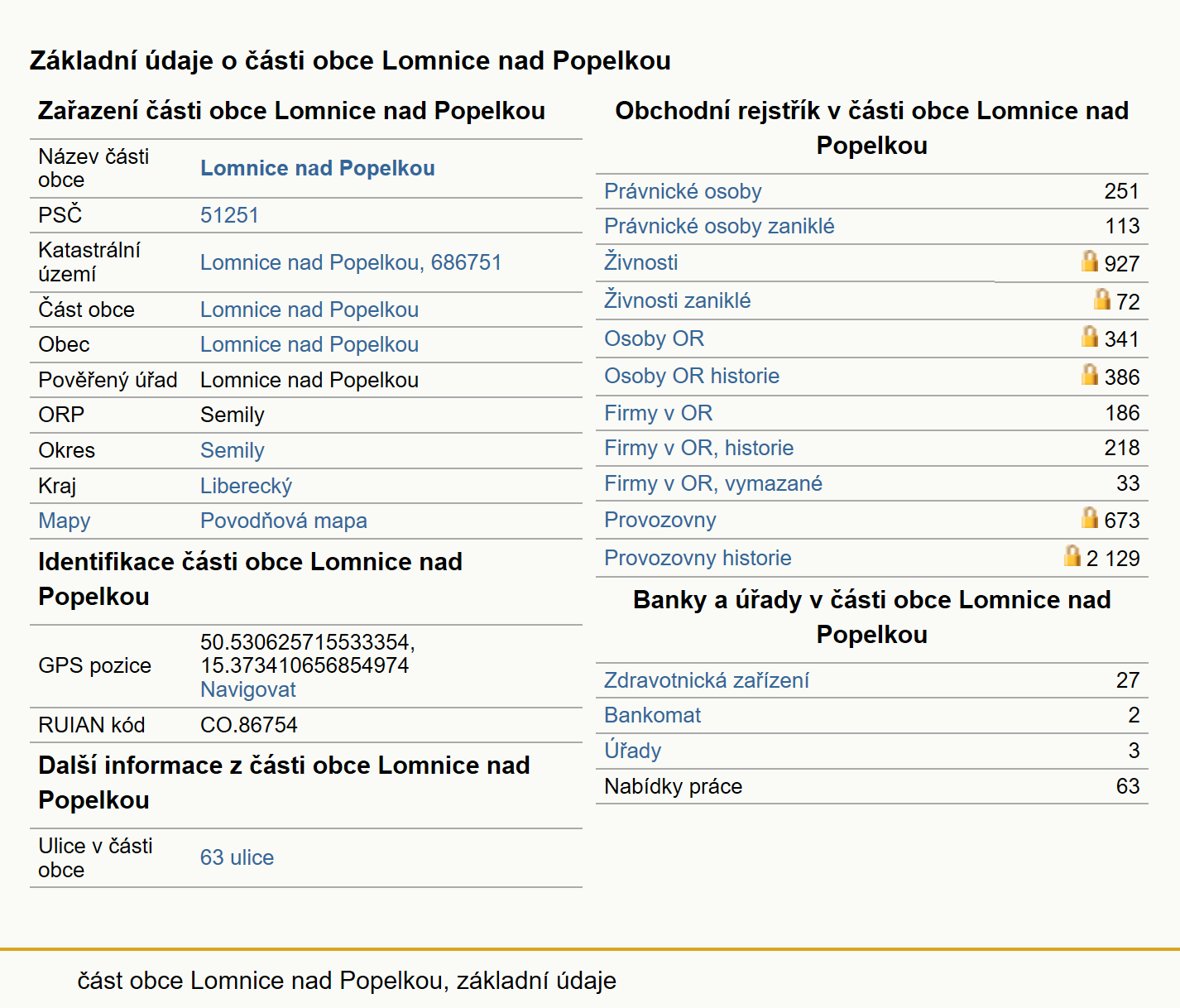Click the lock icon by Provozovny historie
The height and width of the screenshot is (1008, 1180).
coord(1072,555)
